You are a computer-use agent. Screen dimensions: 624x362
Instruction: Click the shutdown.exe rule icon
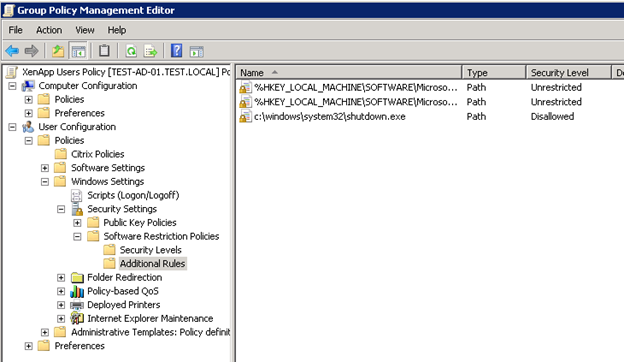245,117
